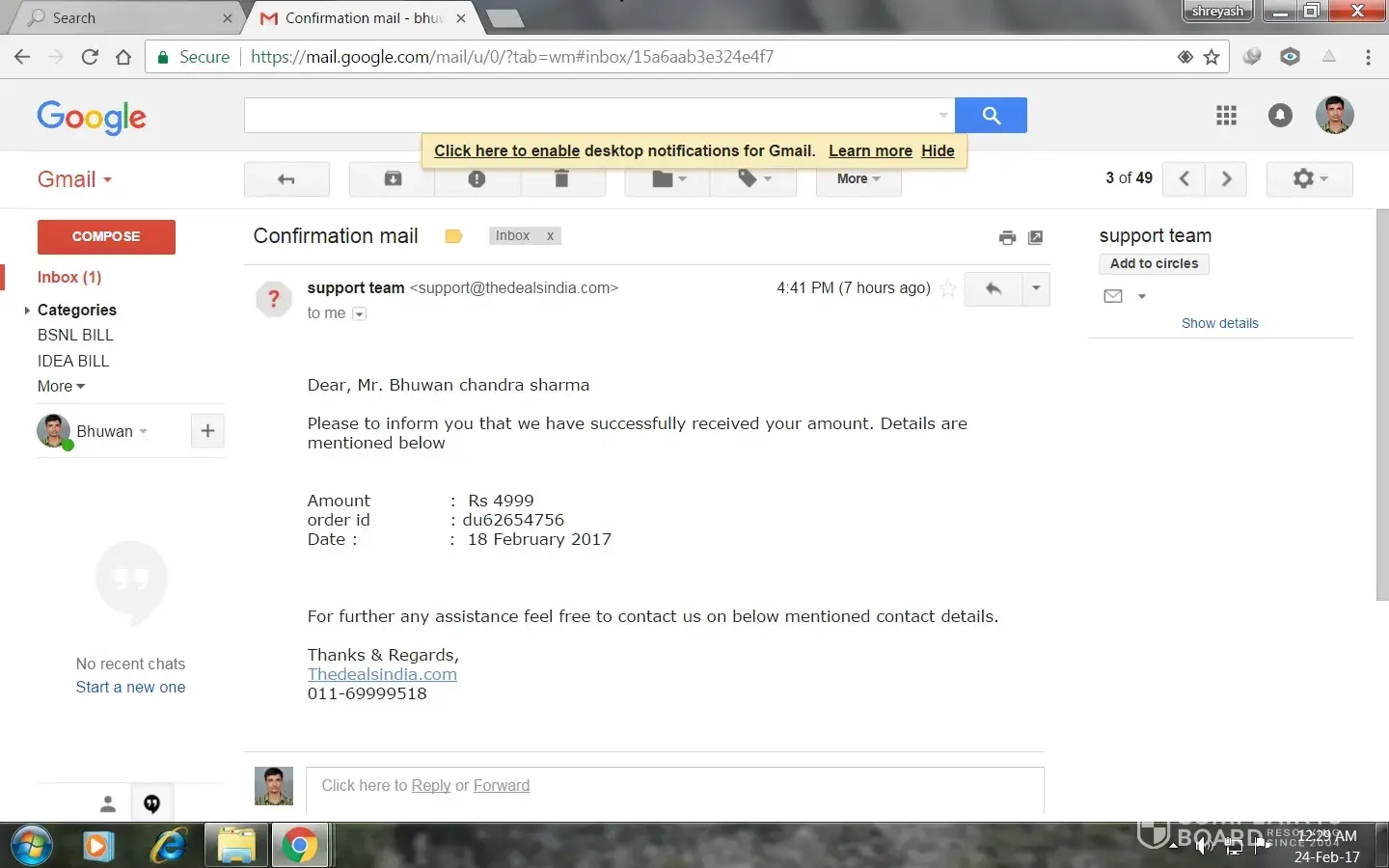Delete email using trash icon
The image size is (1389, 868).
(561, 179)
